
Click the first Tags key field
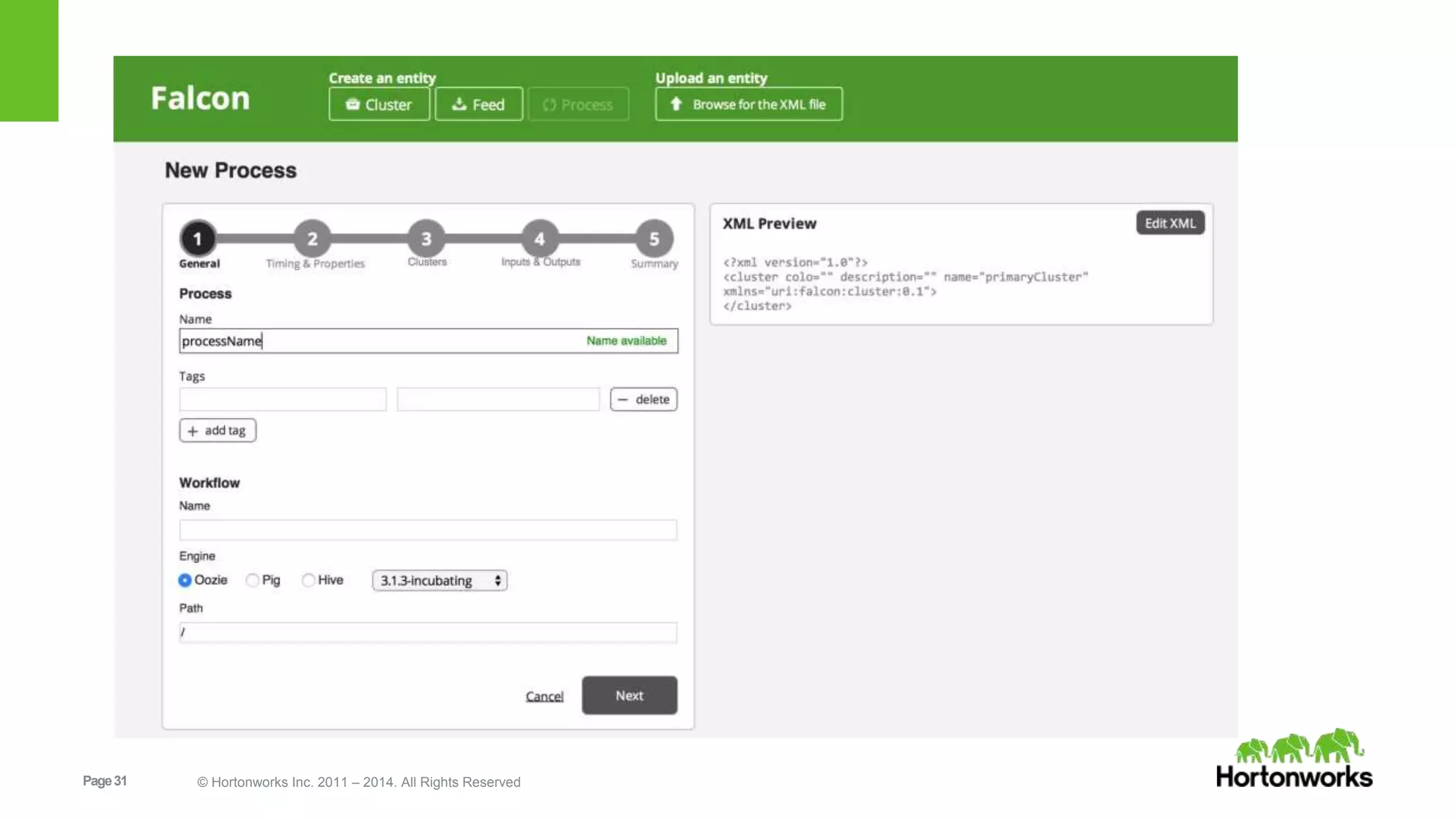283,399
